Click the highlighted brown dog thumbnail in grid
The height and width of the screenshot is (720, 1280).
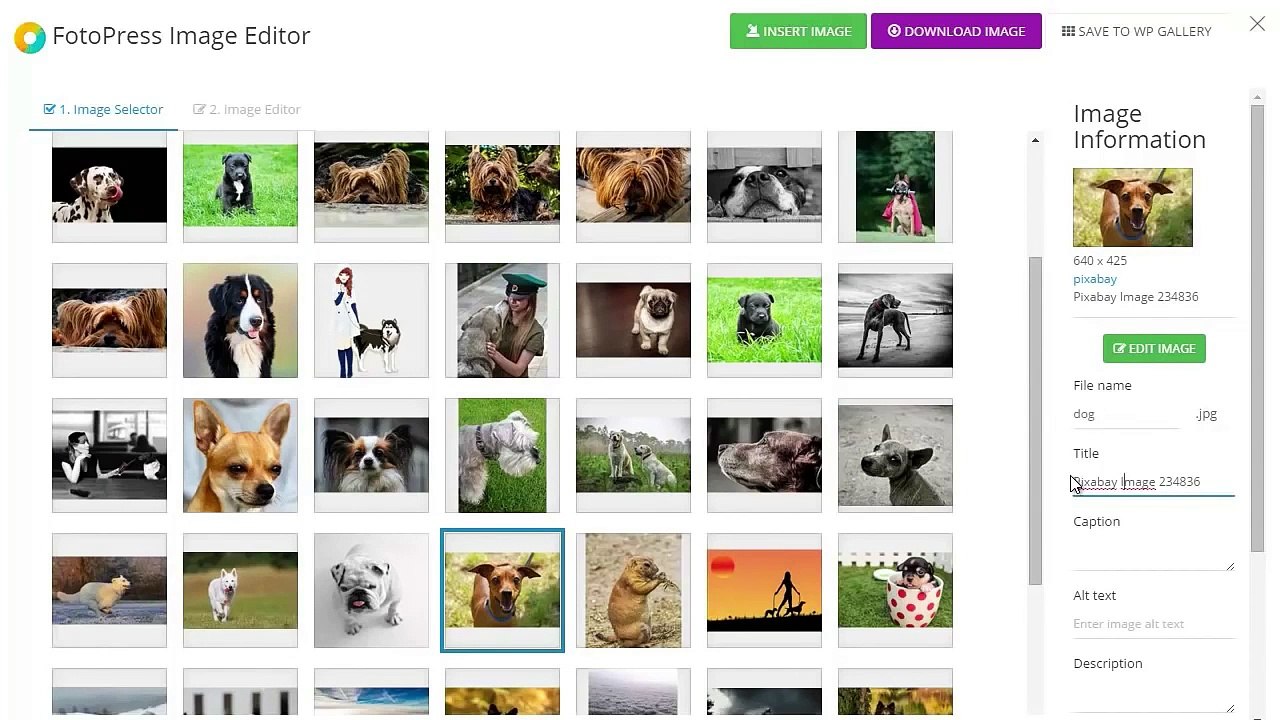[x=502, y=590]
